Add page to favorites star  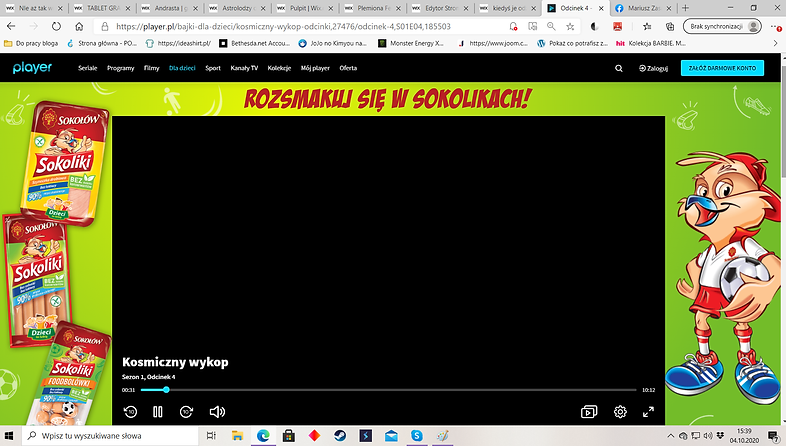click(x=570, y=27)
